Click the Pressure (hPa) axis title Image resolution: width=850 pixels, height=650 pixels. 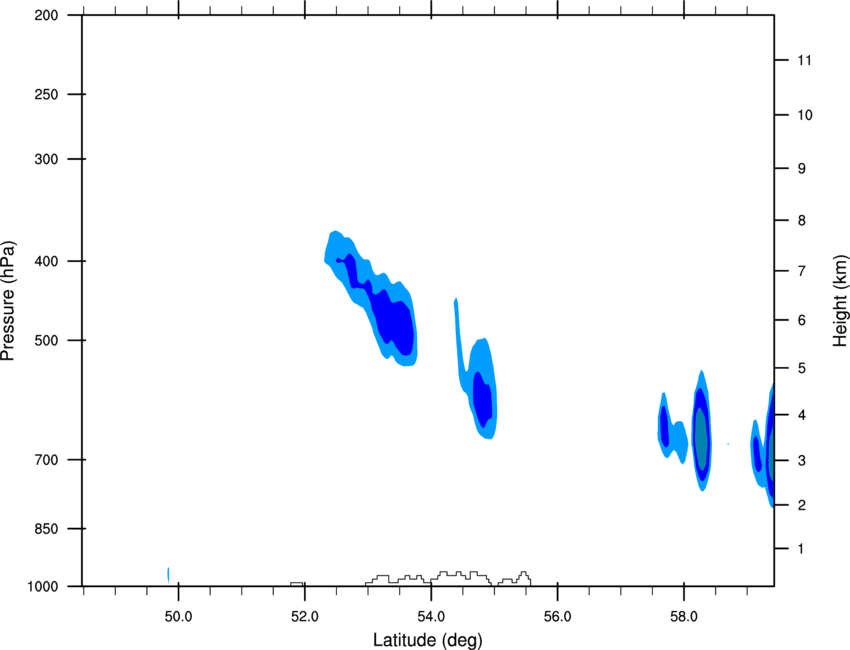(x=8, y=300)
